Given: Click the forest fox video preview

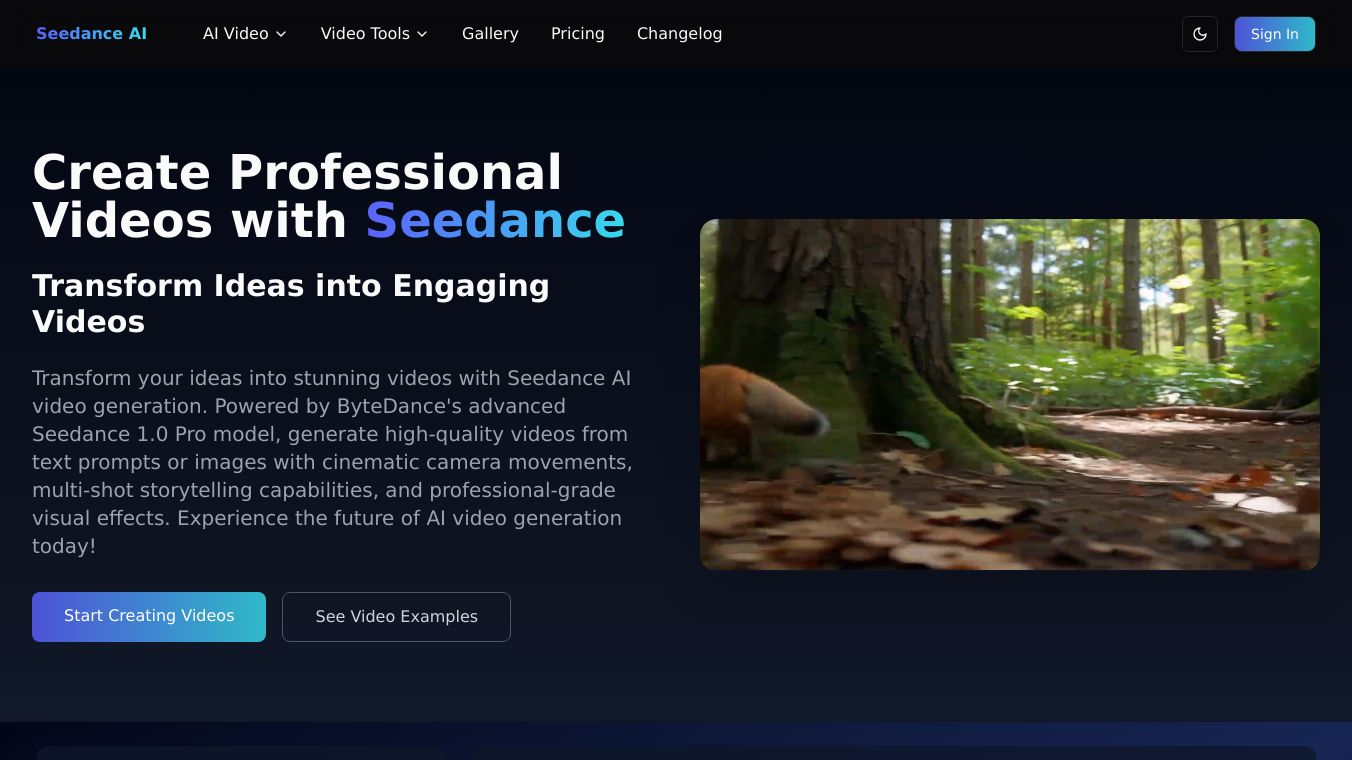Looking at the screenshot, I should pos(1010,395).
